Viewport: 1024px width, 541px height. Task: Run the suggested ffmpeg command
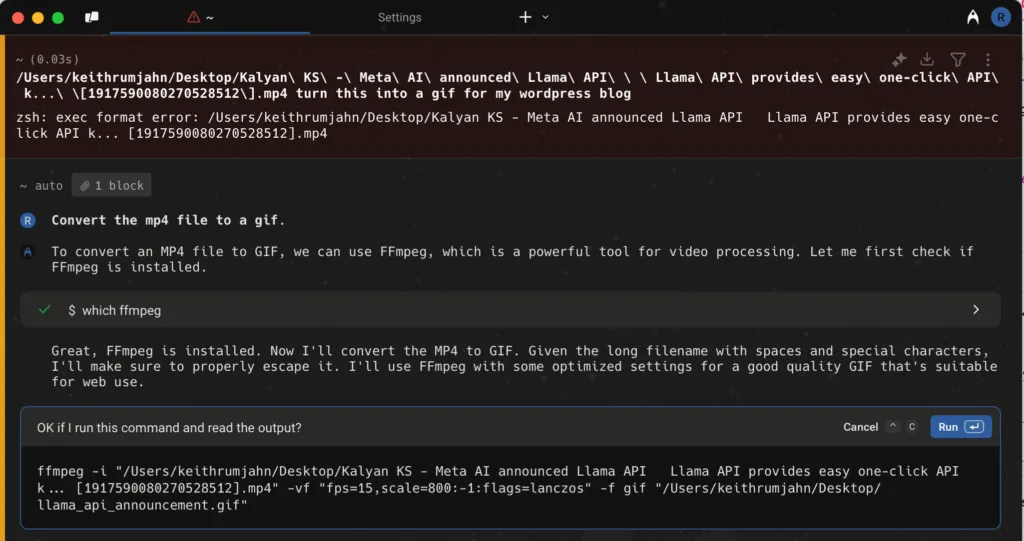(x=960, y=427)
